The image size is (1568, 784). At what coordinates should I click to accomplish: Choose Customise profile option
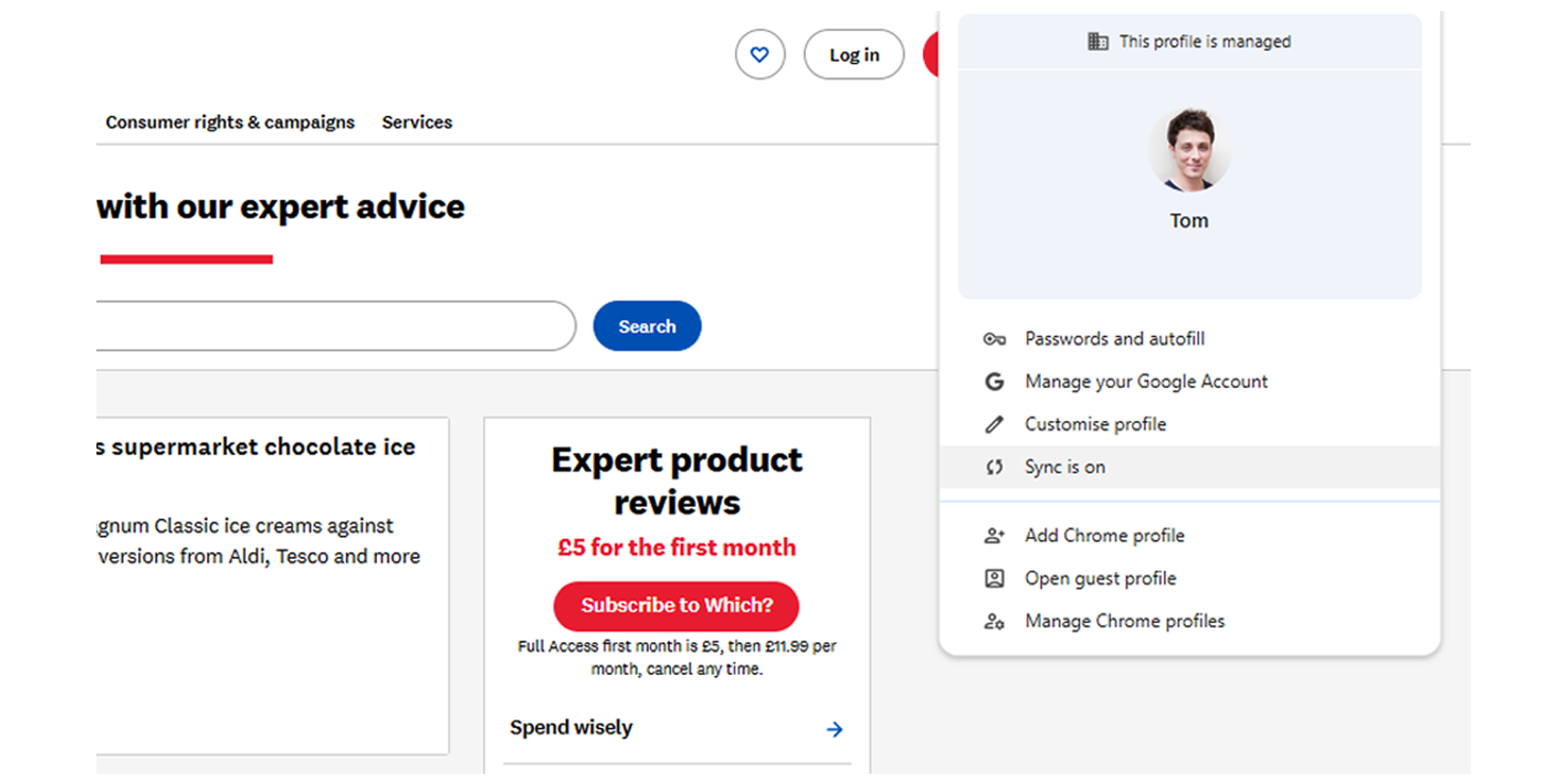point(1095,425)
